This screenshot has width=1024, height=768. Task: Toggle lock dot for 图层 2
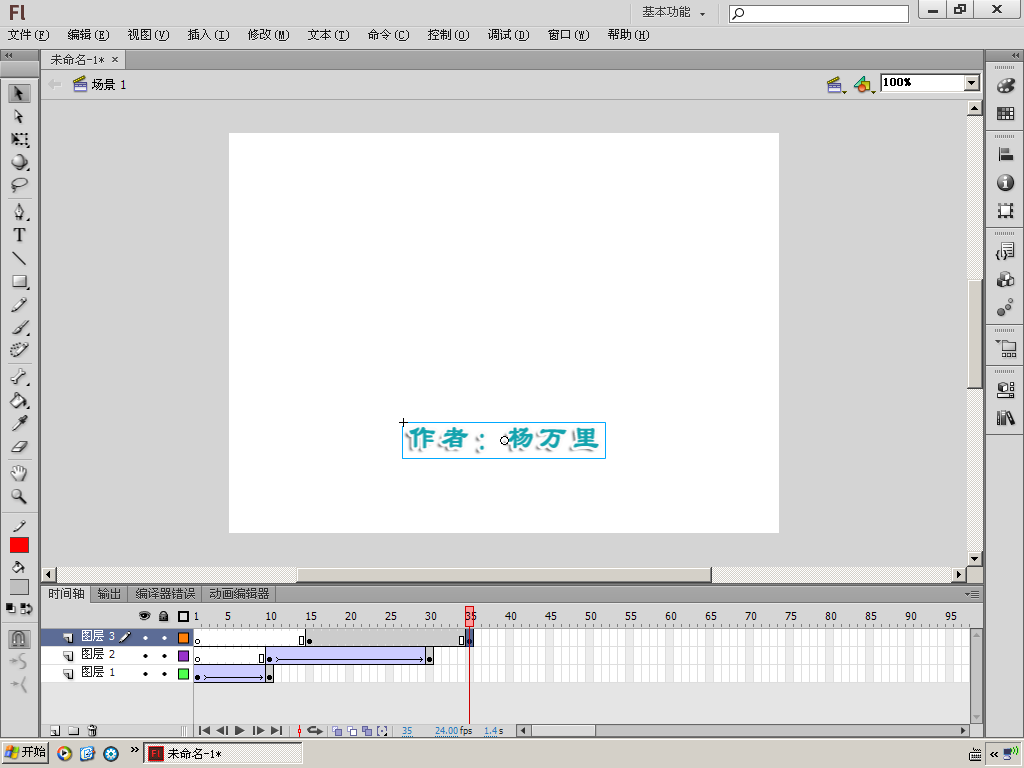point(165,656)
